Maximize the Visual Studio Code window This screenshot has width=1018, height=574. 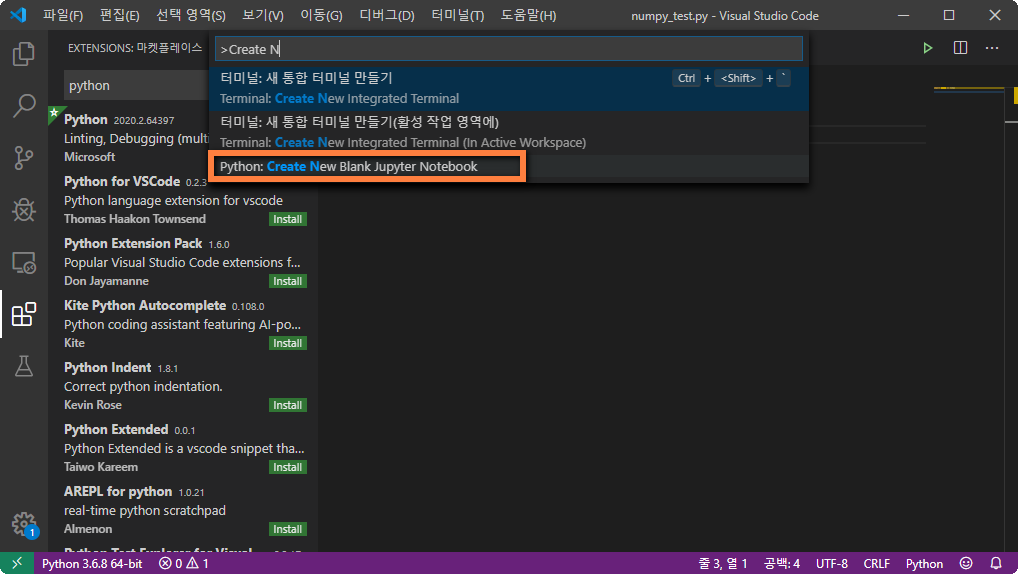(x=949, y=15)
